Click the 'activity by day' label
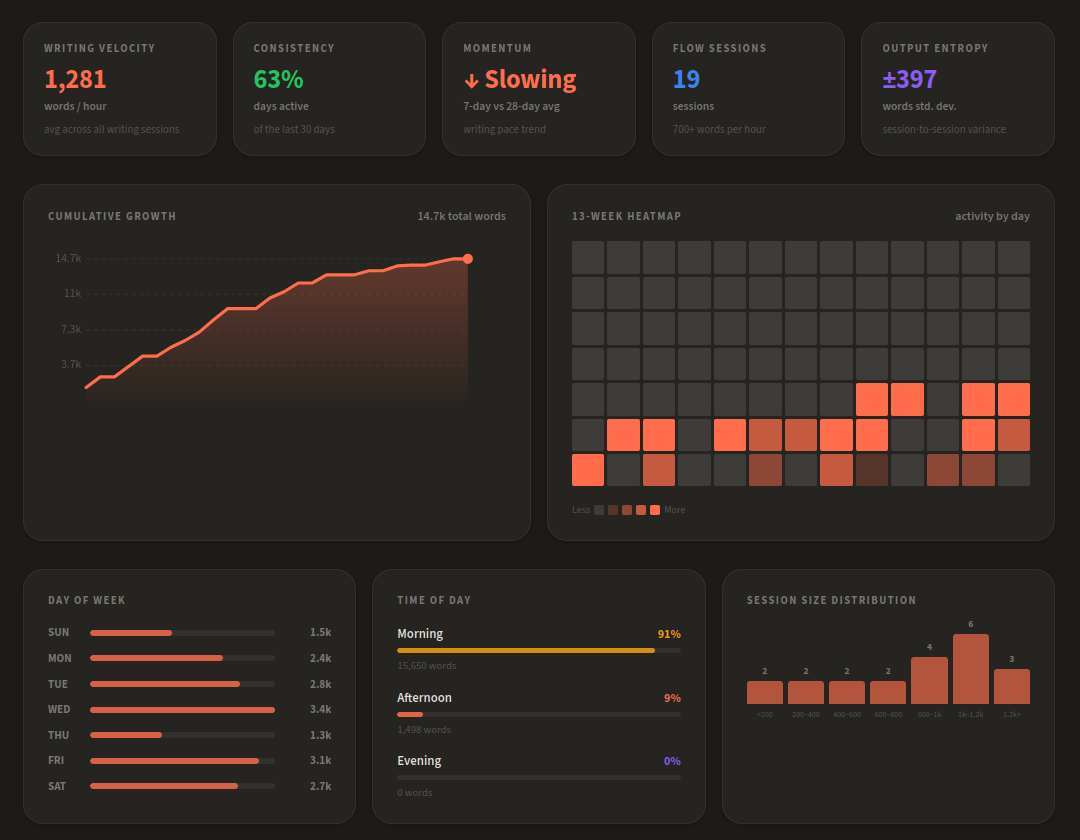Image resolution: width=1080 pixels, height=840 pixels. pos(992,216)
